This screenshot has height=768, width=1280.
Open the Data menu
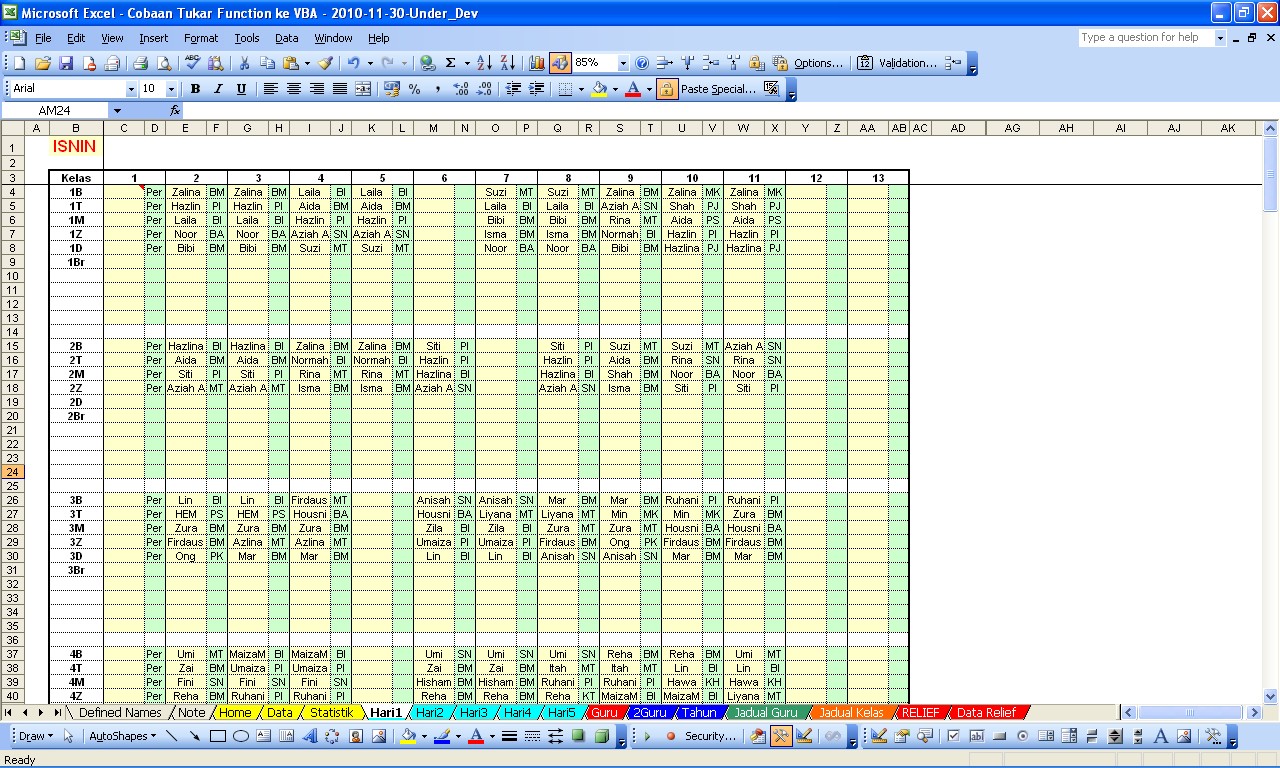pos(286,38)
